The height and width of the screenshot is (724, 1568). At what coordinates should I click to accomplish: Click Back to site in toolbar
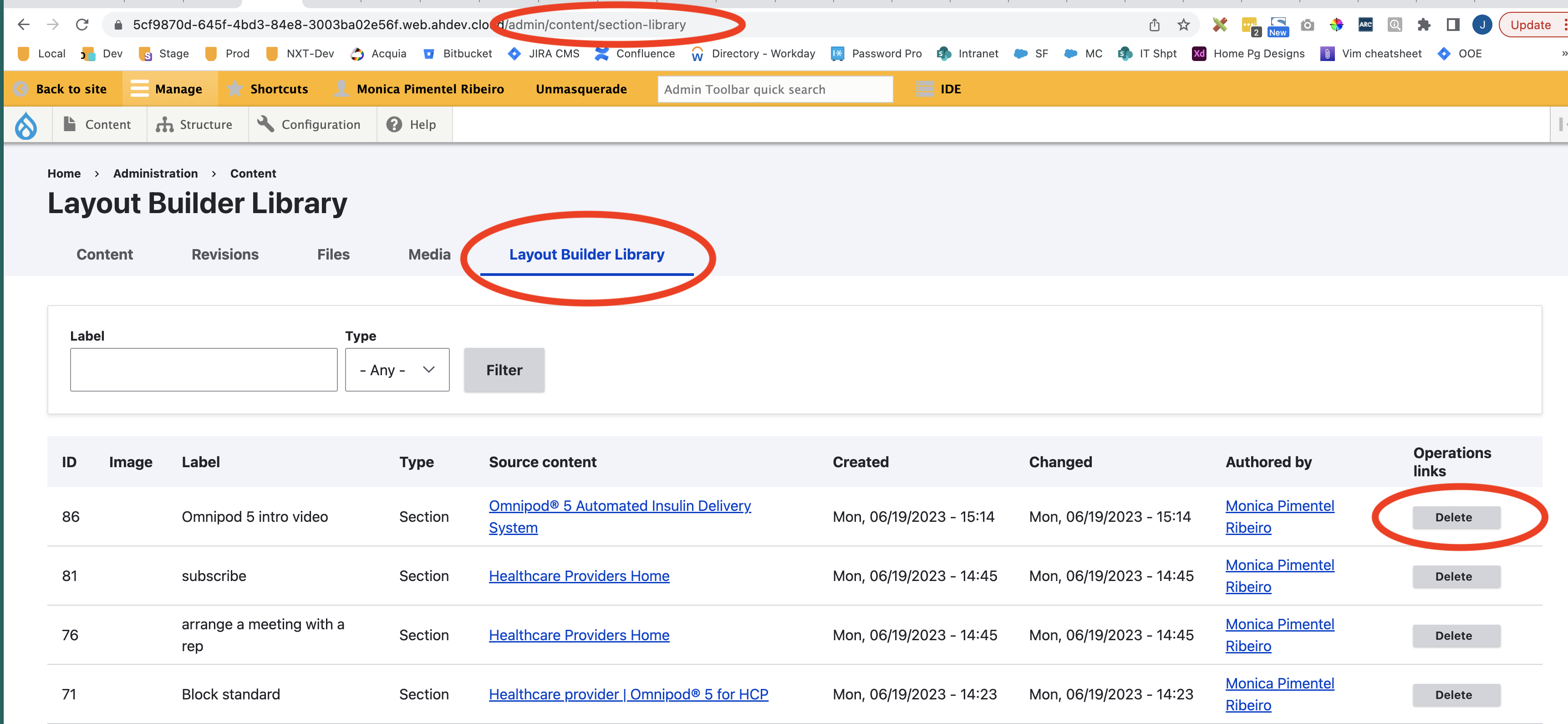(61, 89)
